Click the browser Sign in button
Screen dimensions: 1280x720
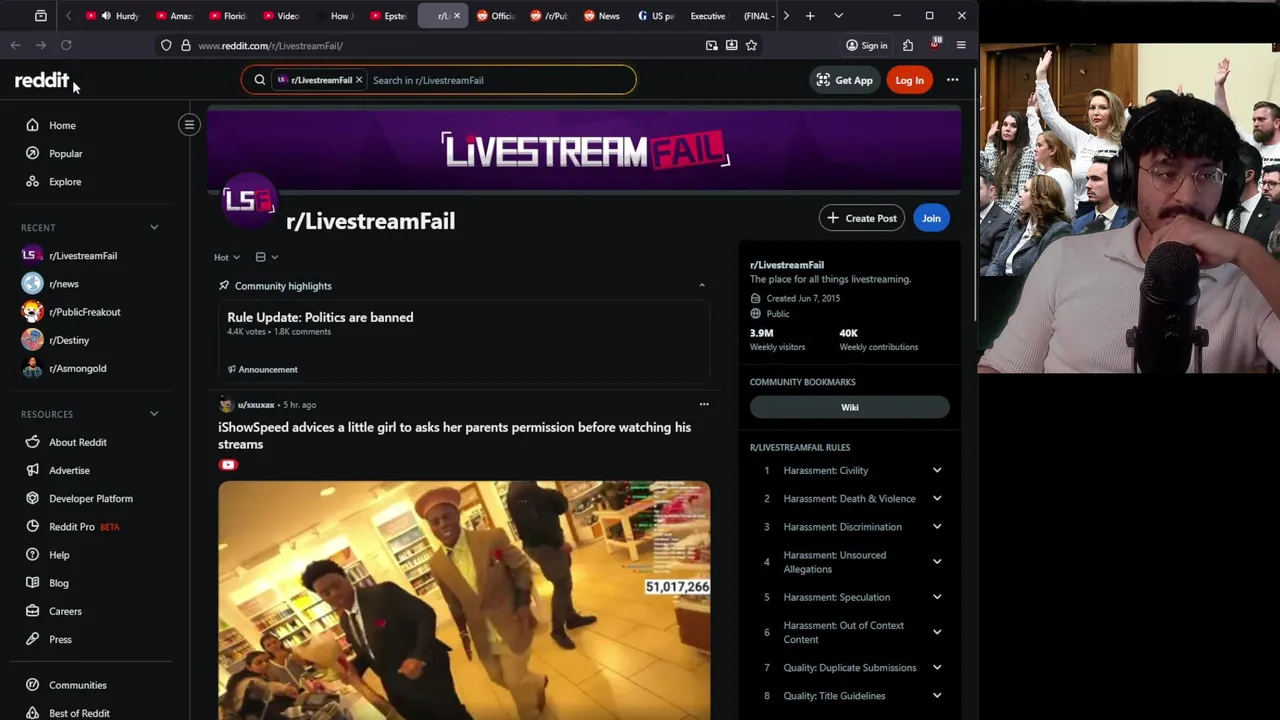[x=866, y=45]
